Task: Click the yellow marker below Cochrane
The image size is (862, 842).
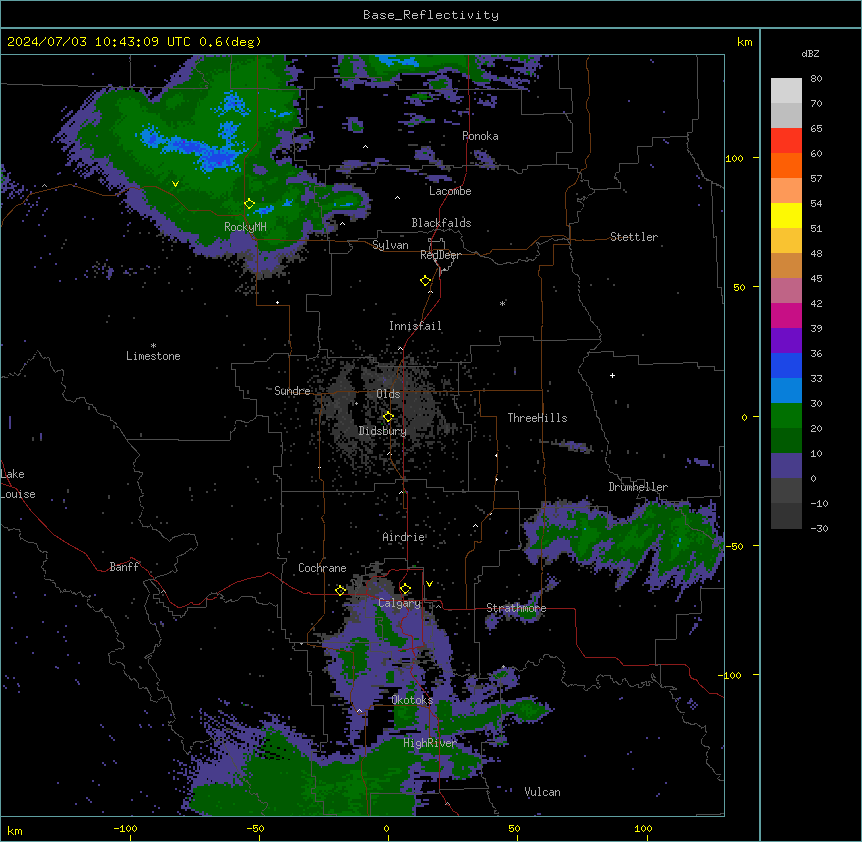Action: pyautogui.click(x=340, y=591)
